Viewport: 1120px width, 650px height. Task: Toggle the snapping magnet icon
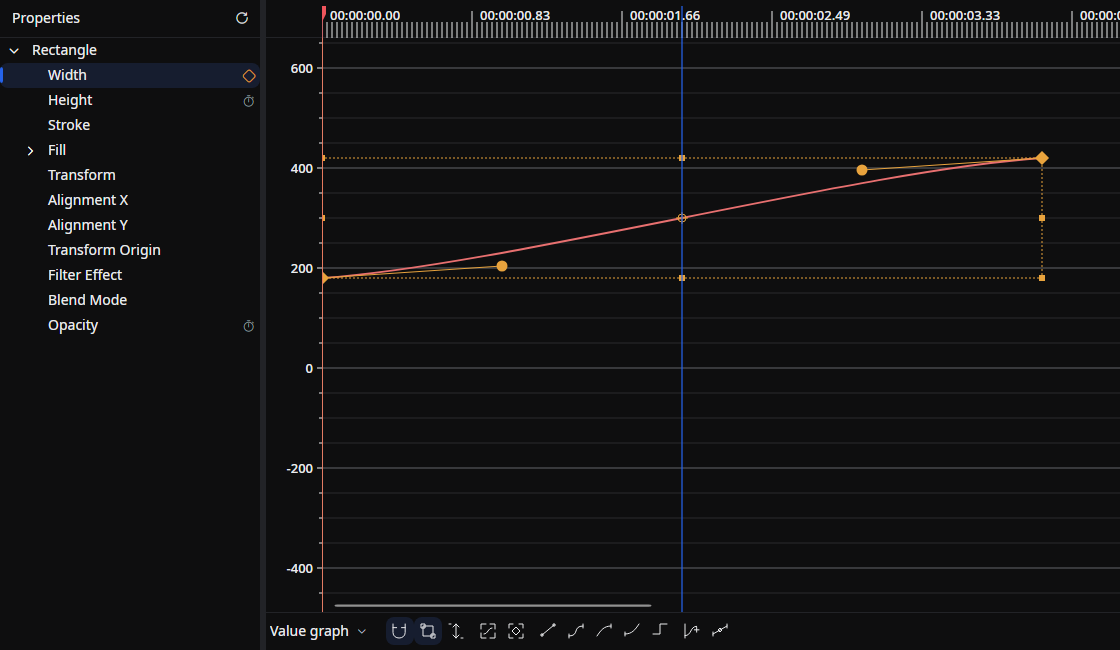399,631
